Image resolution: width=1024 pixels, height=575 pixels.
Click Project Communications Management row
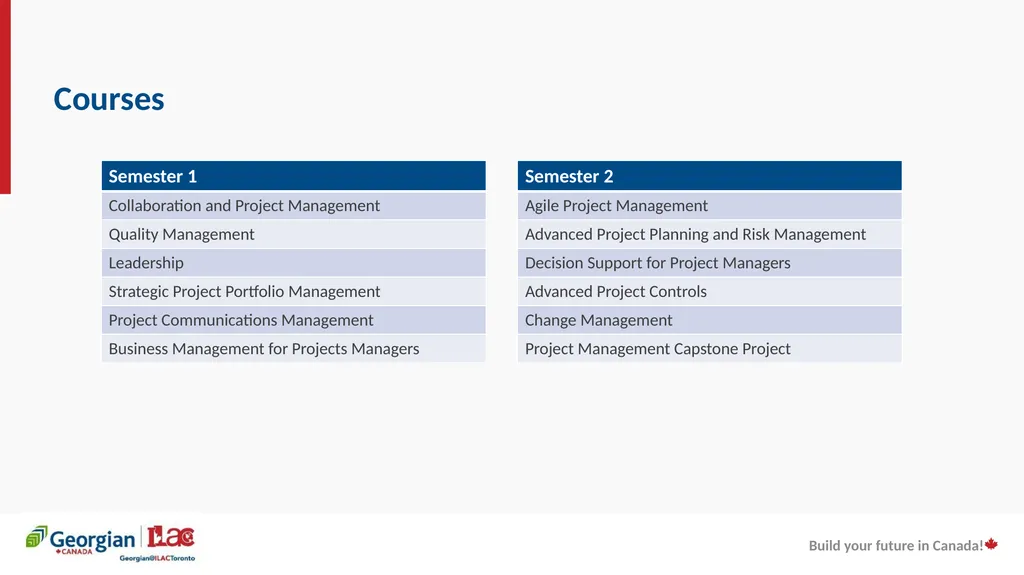pyautogui.click(x=293, y=320)
